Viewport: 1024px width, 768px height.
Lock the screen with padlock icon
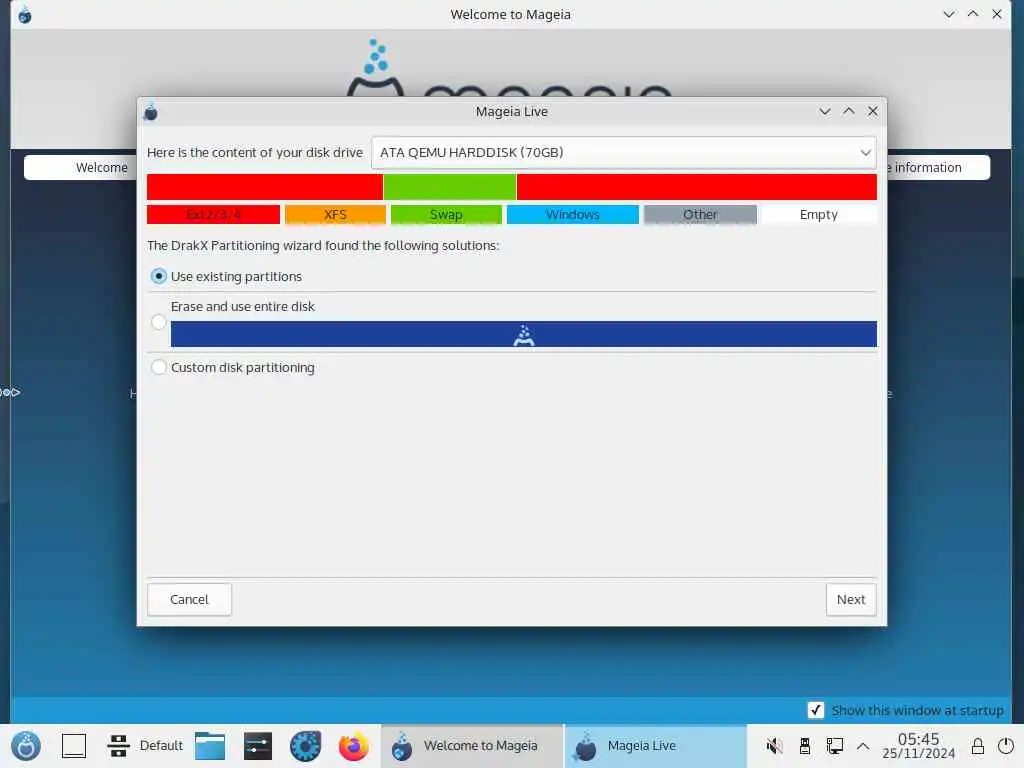point(977,746)
